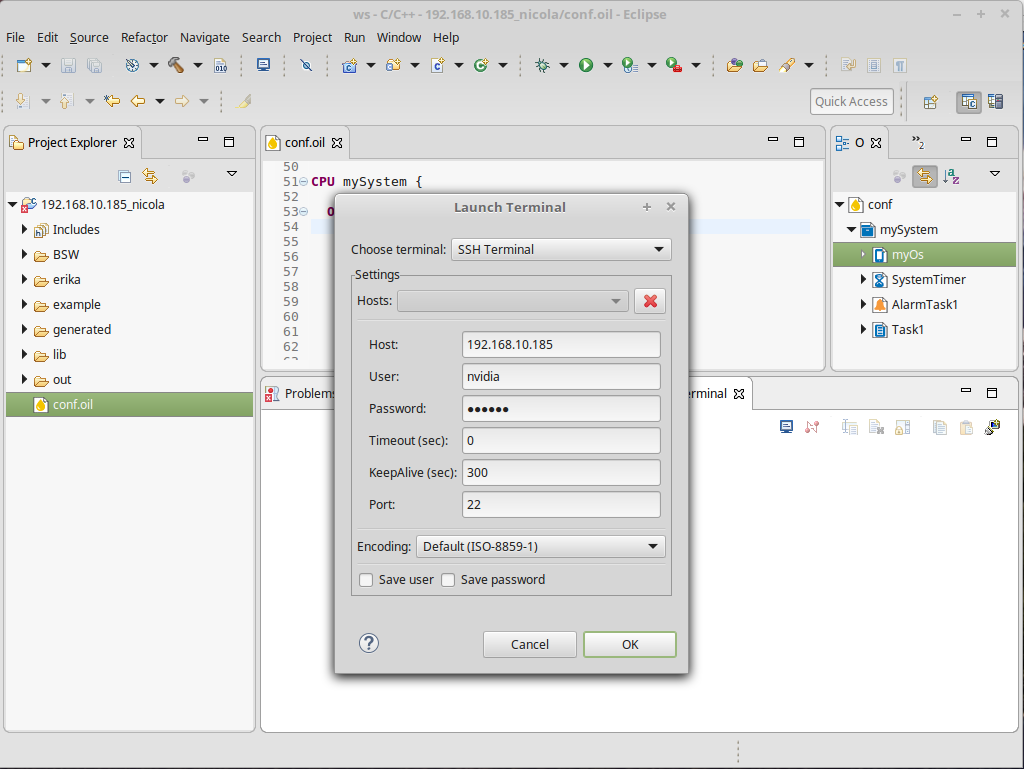Open the Window menu
This screenshot has width=1024, height=769.
(x=398, y=38)
